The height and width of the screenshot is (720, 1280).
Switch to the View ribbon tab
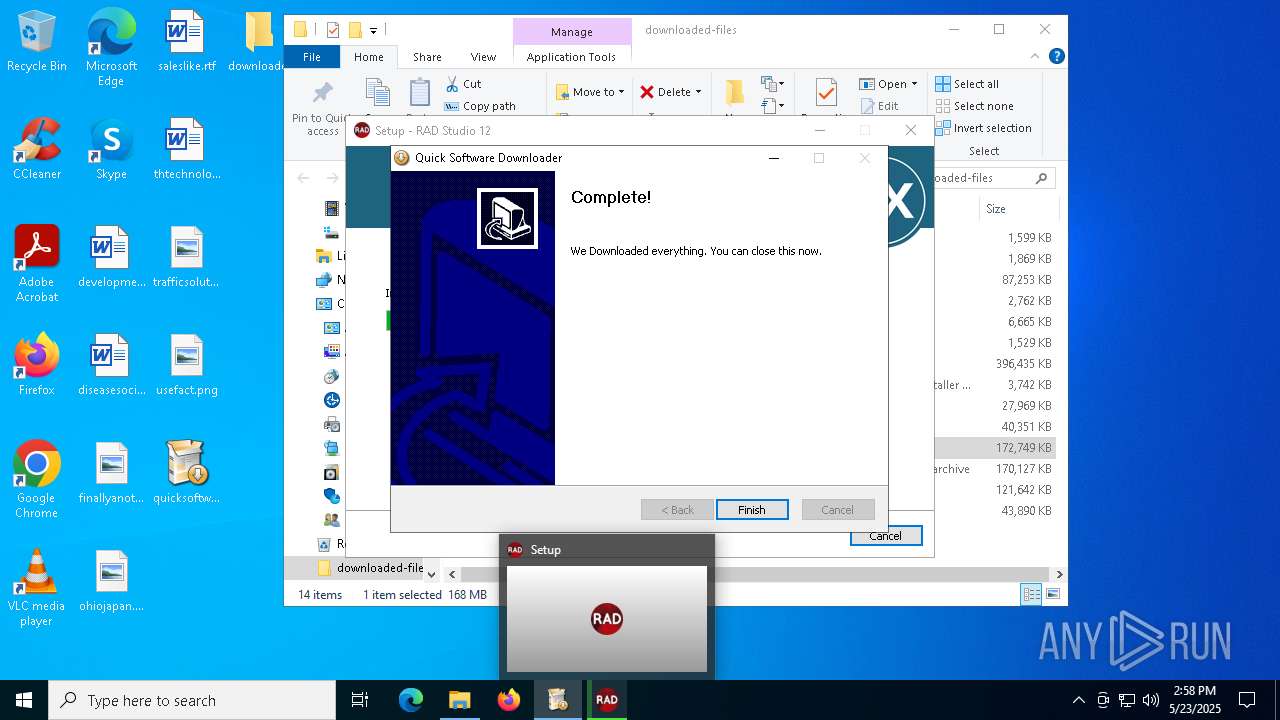point(483,57)
